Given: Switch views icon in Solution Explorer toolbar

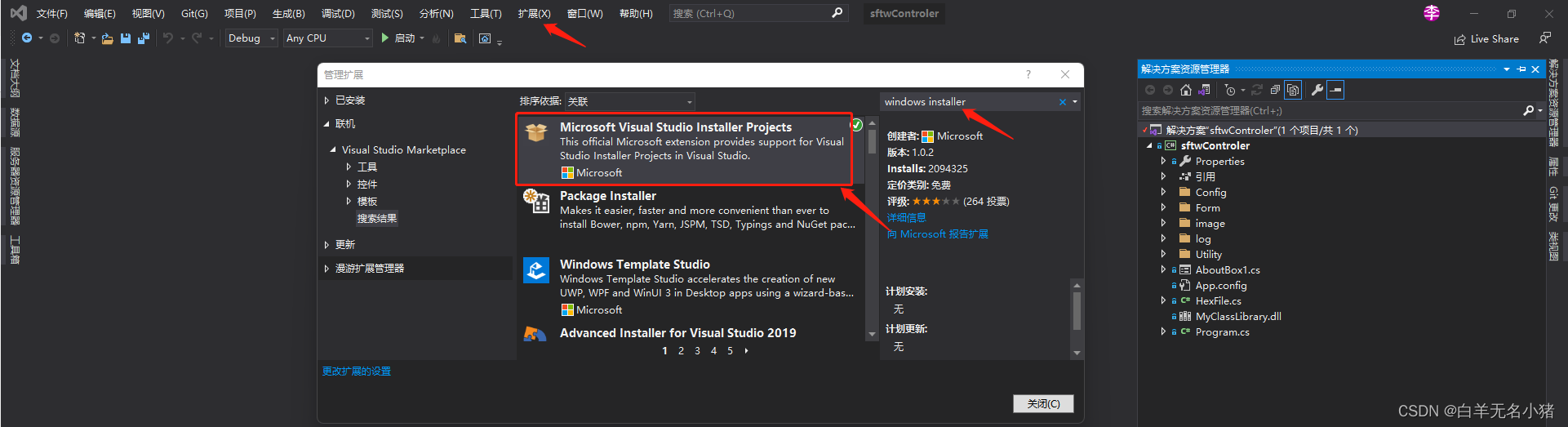Looking at the screenshot, I should [1204, 90].
